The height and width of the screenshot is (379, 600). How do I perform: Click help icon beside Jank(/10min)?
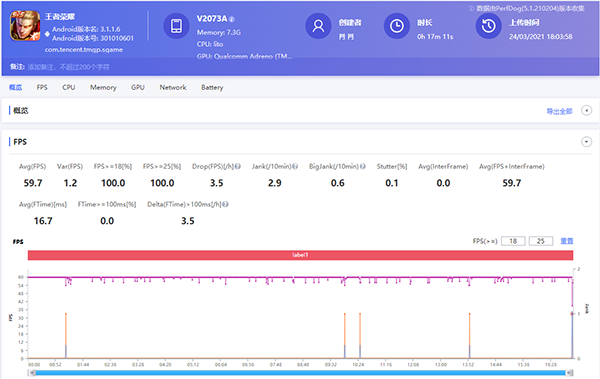point(295,167)
